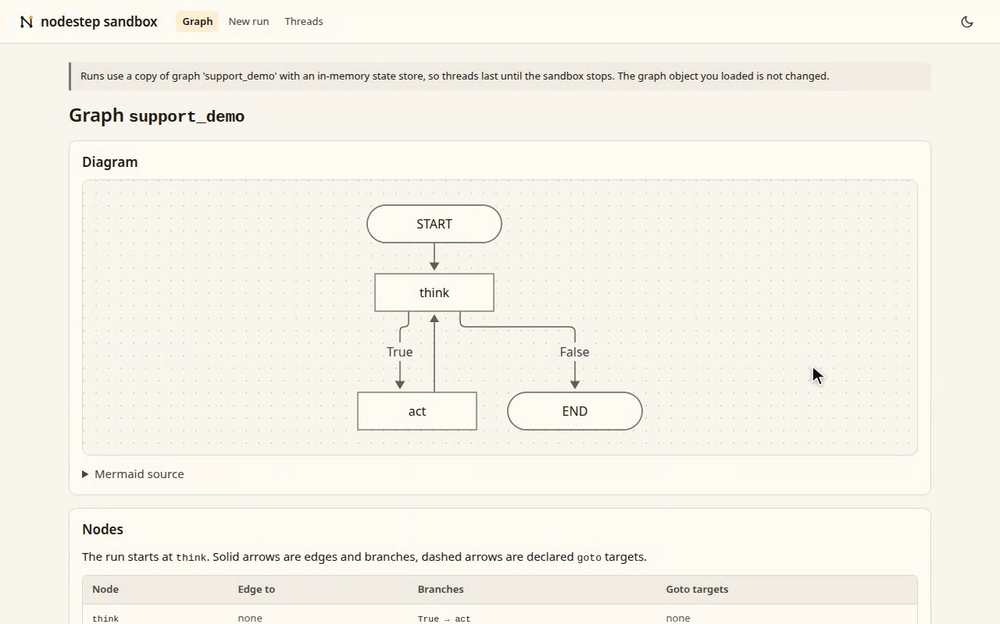Switch to the Threads tab

pyautogui.click(x=304, y=21)
